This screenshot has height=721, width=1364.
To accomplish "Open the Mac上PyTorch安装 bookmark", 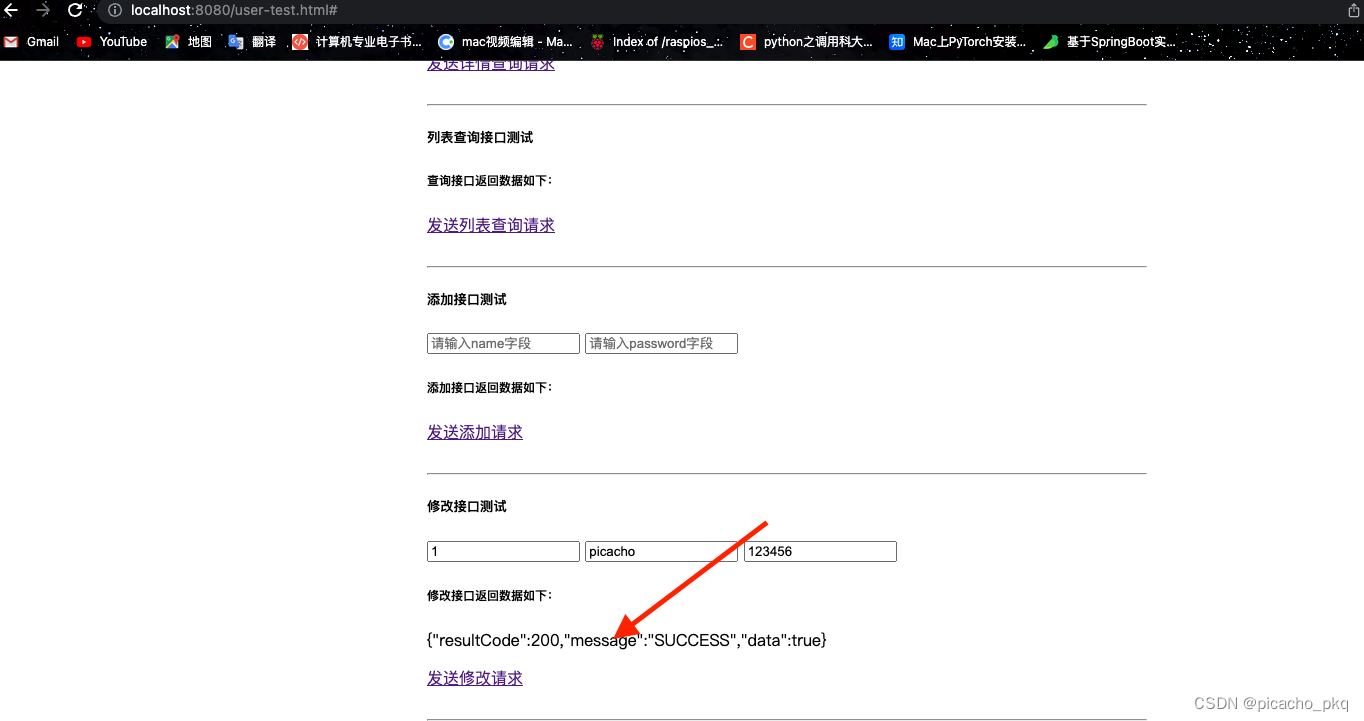I will pos(958,42).
